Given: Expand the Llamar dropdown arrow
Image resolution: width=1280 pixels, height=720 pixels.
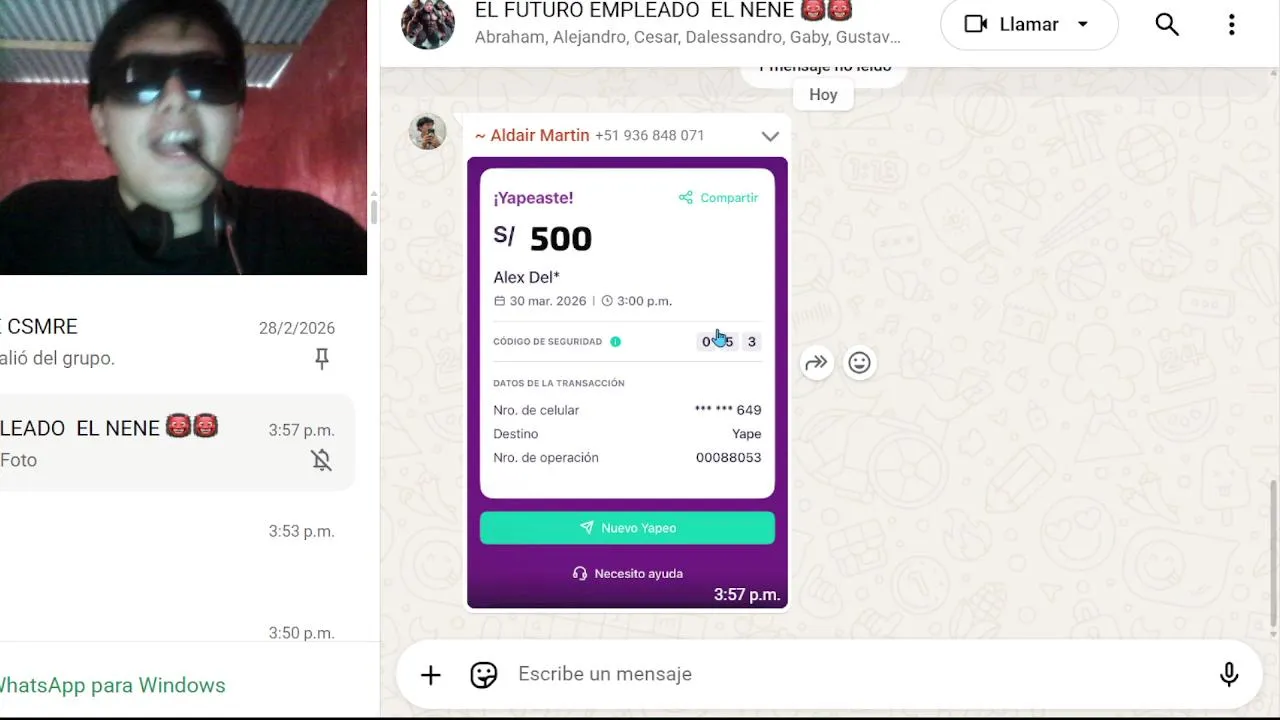Looking at the screenshot, I should point(1083,24).
